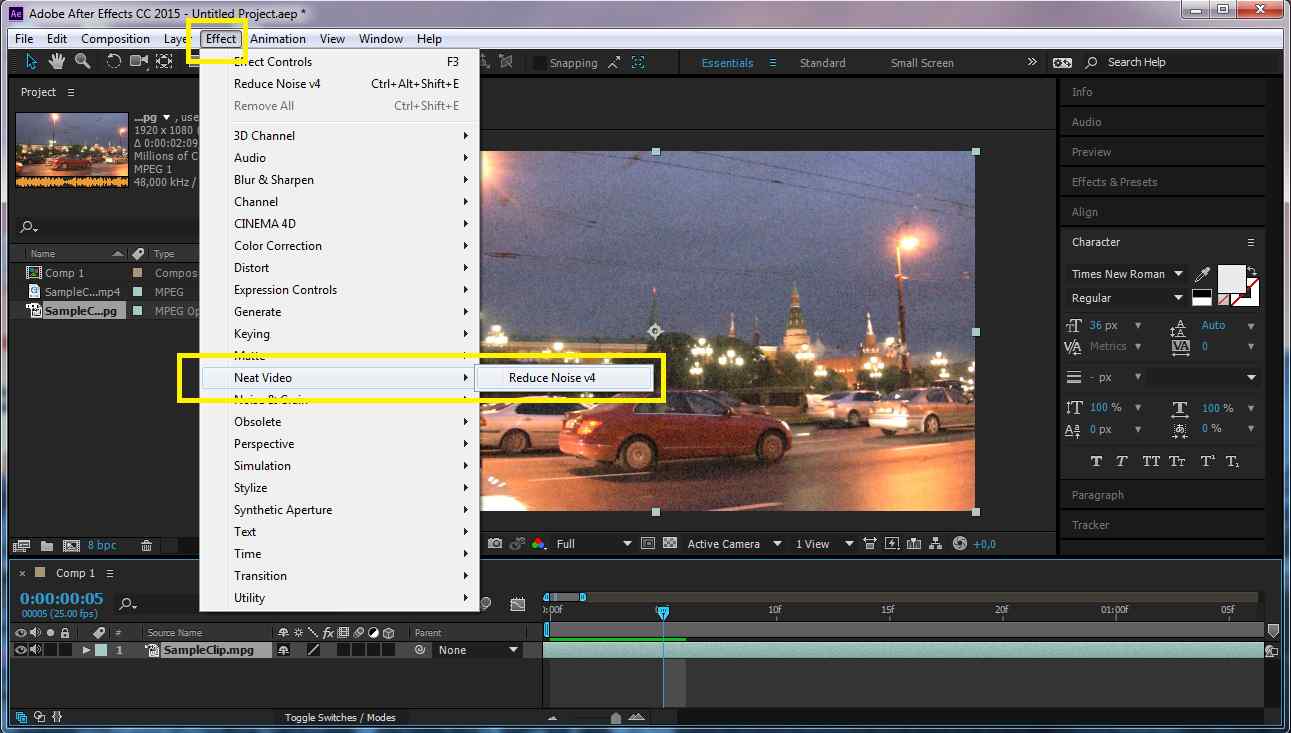Mute audio of SampleClip.mpg layer
The image size is (1291, 733).
pyautogui.click(x=35, y=650)
